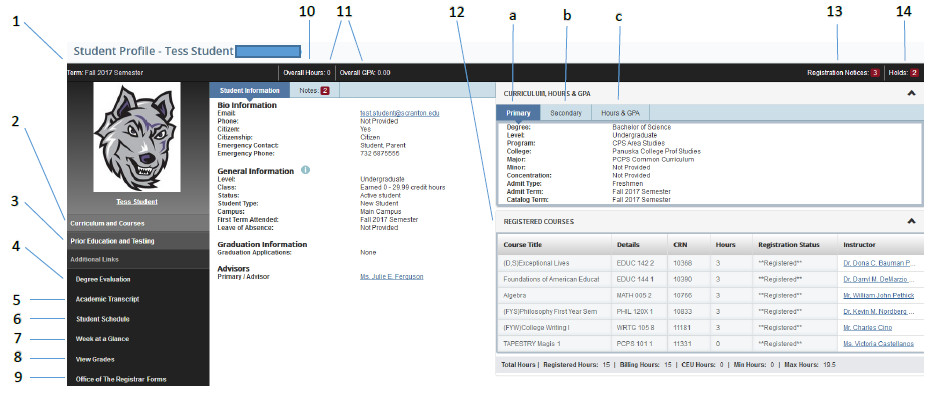Open View Grades in the sidebar

click(95, 359)
